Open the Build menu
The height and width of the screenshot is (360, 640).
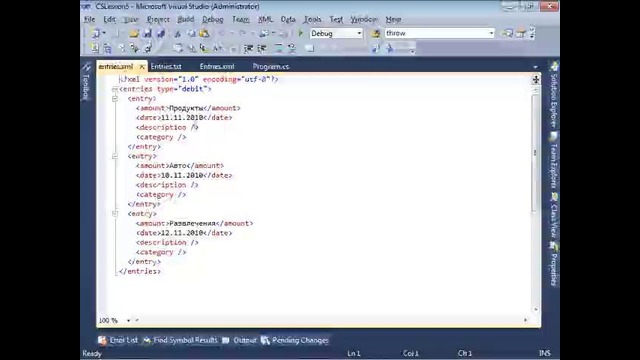pyautogui.click(x=186, y=19)
